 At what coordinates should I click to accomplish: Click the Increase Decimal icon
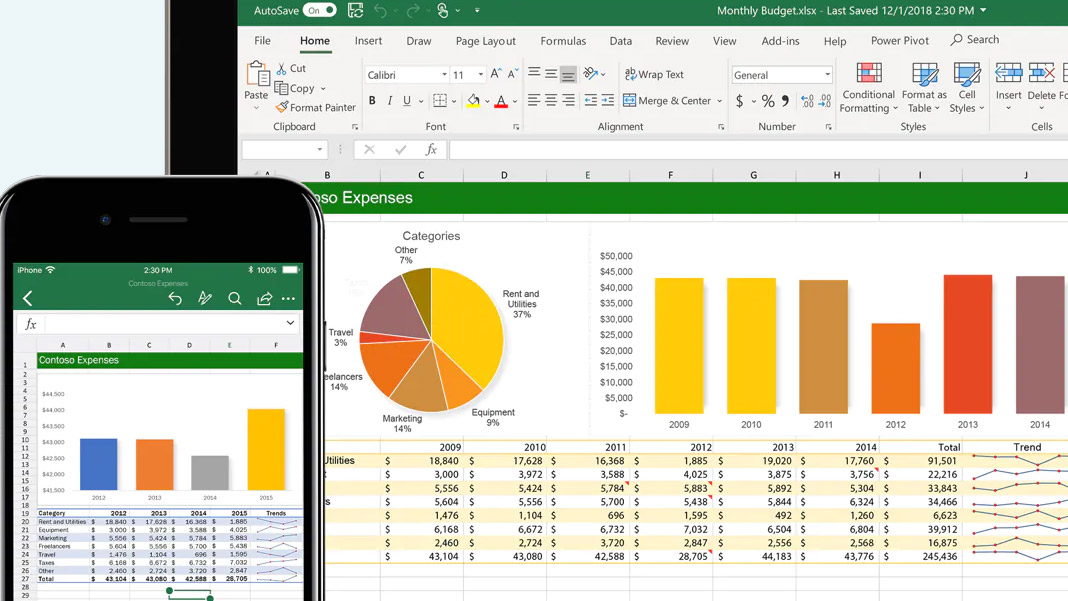click(x=807, y=101)
